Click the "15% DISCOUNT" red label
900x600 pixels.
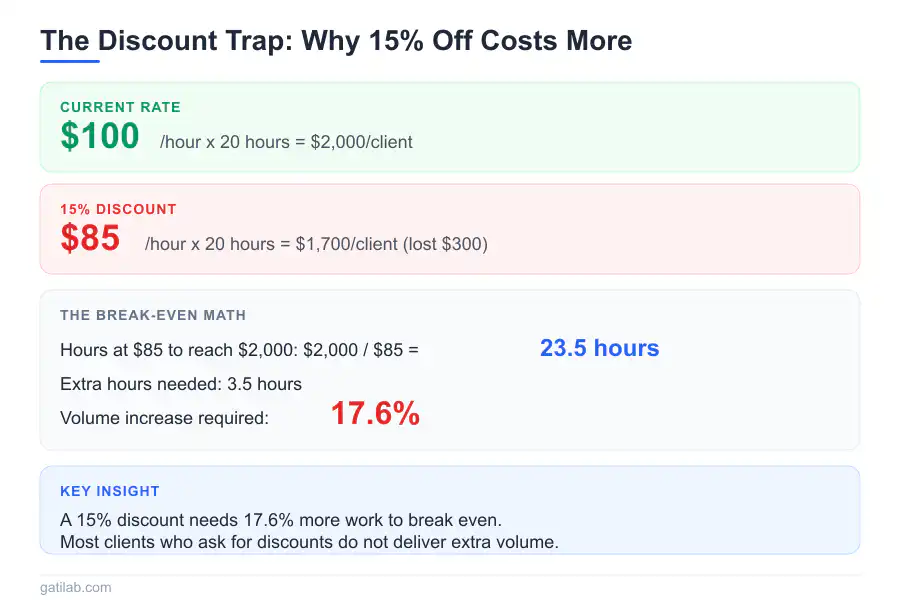coord(118,209)
